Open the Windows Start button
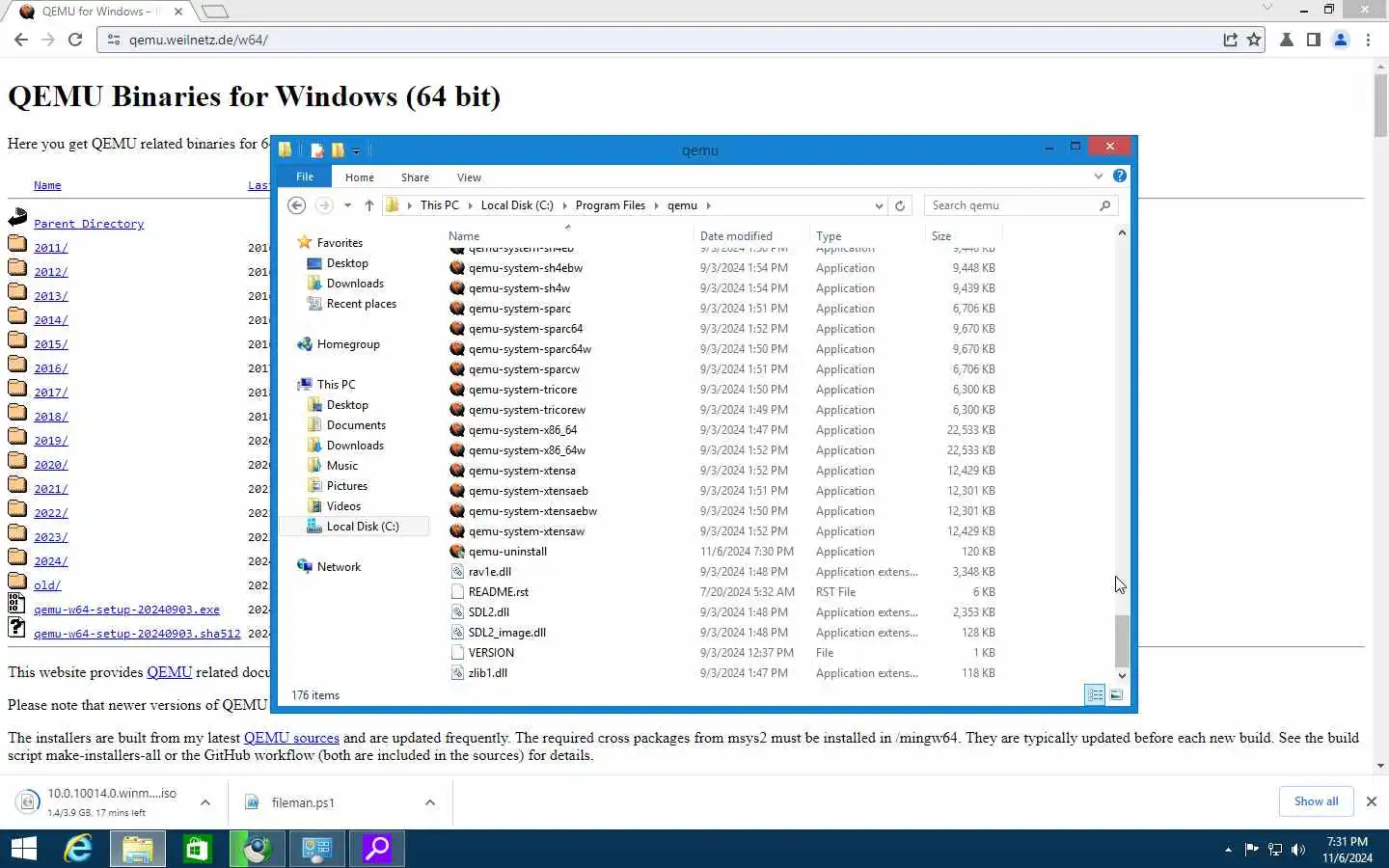The image size is (1389, 868). coord(24,849)
